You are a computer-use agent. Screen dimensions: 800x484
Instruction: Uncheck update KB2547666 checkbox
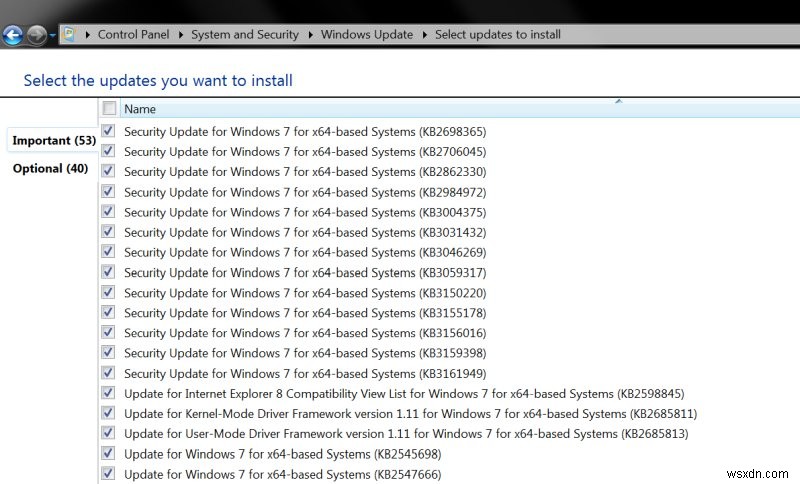(108, 473)
